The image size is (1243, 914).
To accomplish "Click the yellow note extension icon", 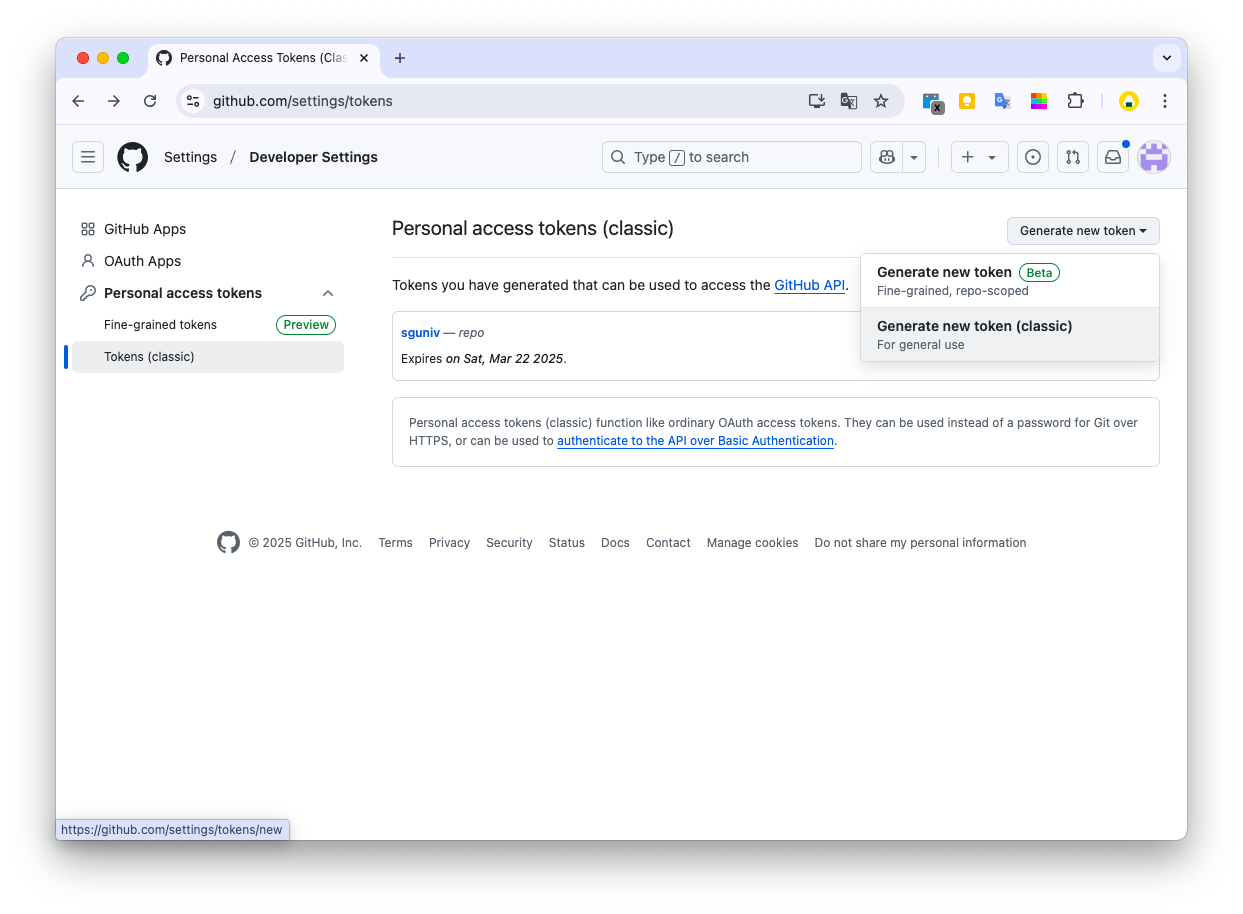I will [x=967, y=101].
